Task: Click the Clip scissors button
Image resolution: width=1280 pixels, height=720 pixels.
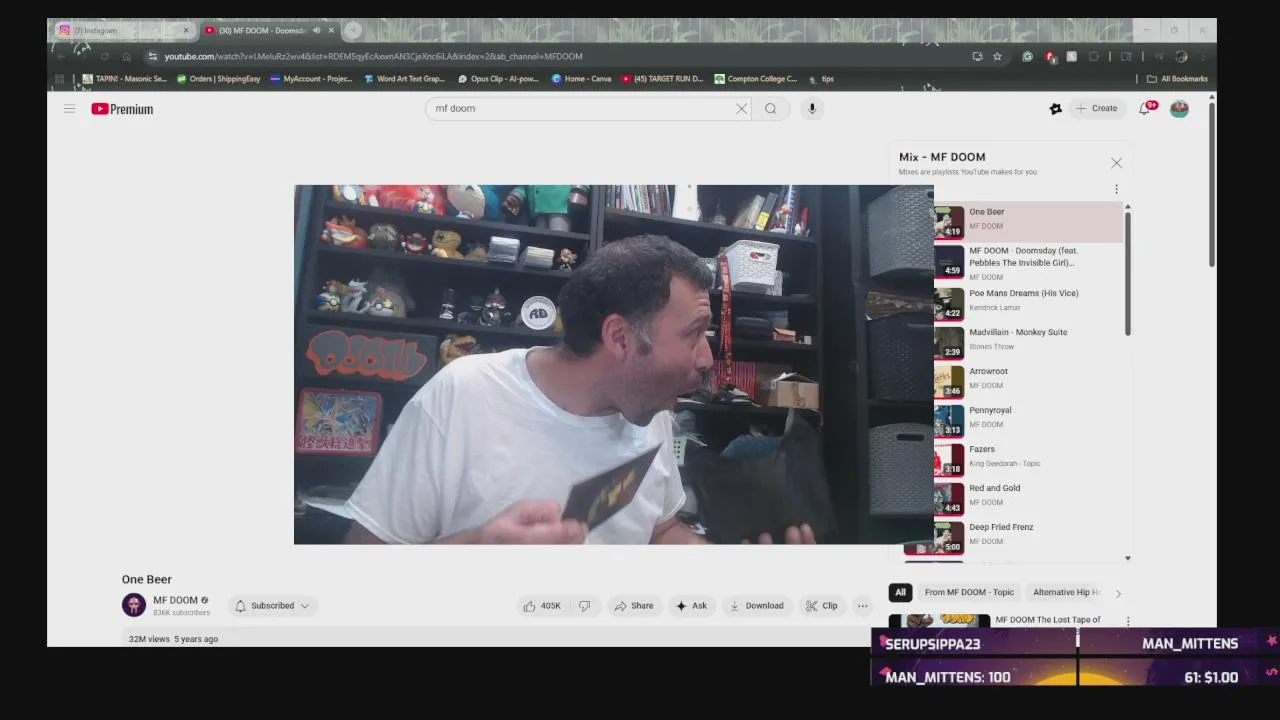Action: point(822,606)
